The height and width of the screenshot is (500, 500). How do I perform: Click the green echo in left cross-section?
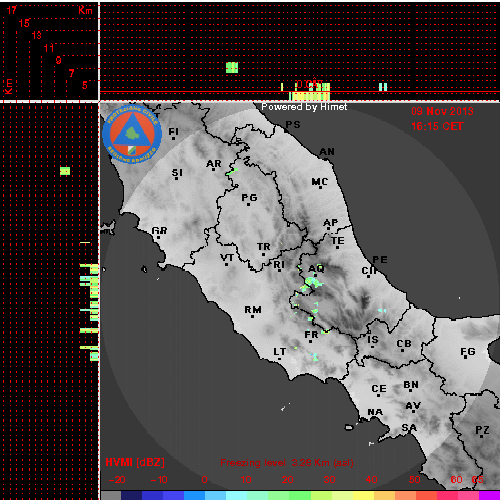point(65,171)
